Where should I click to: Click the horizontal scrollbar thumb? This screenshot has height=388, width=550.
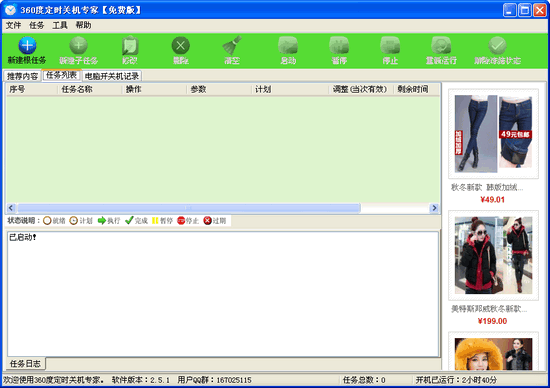point(189,208)
